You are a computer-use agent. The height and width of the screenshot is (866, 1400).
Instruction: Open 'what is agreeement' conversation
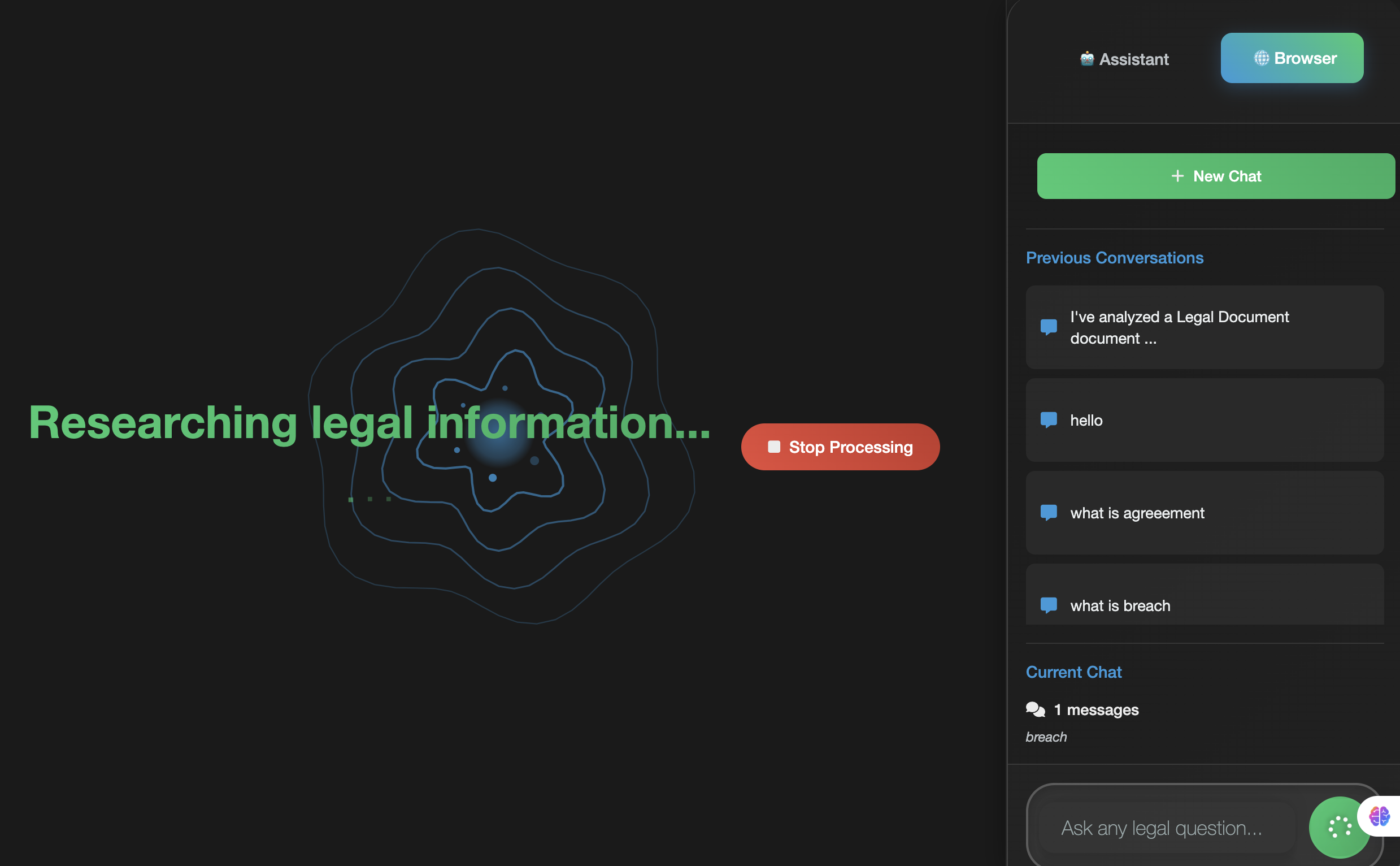coord(1205,513)
